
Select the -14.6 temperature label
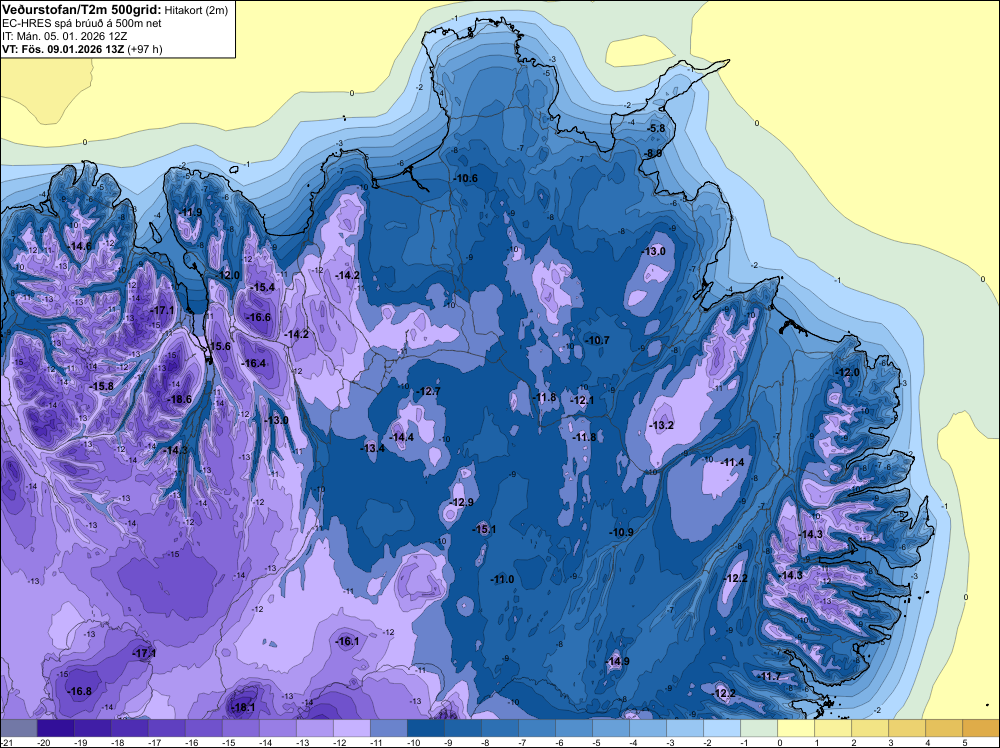pos(80,246)
